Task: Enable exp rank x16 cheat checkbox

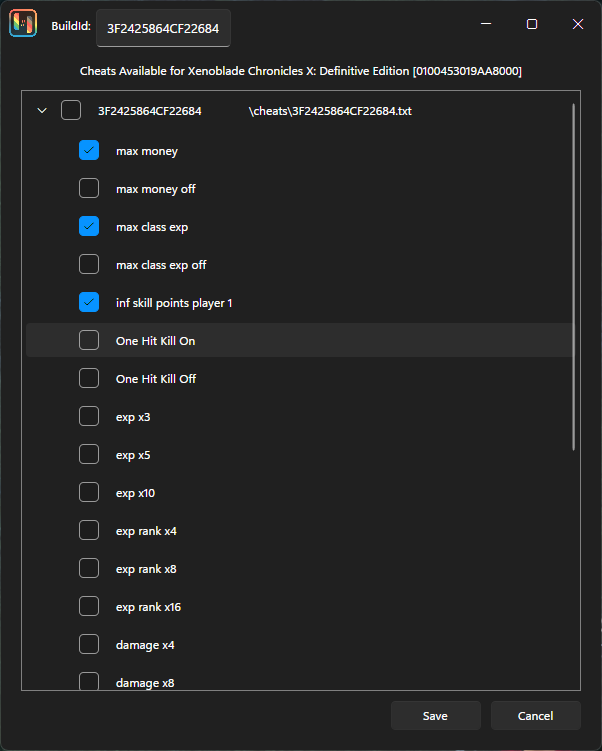Action: click(x=89, y=606)
